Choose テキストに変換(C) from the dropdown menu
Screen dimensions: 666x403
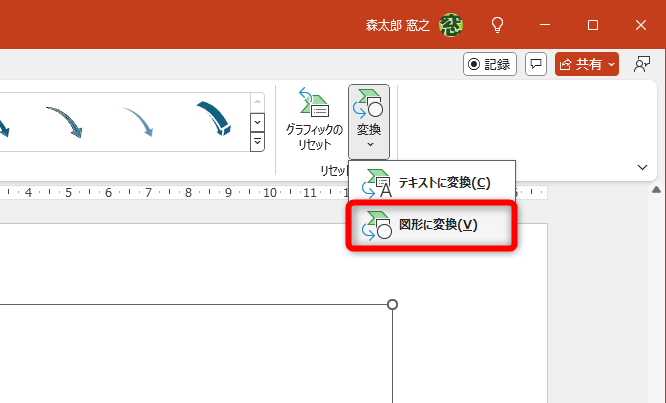click(432, 183)
